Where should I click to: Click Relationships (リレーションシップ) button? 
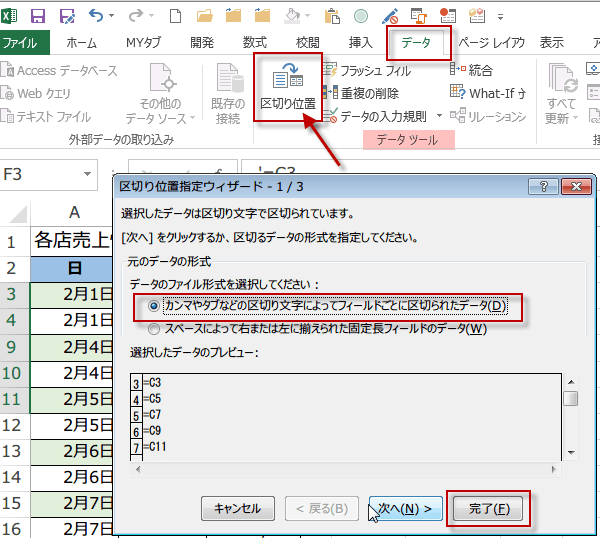point(488,116)
